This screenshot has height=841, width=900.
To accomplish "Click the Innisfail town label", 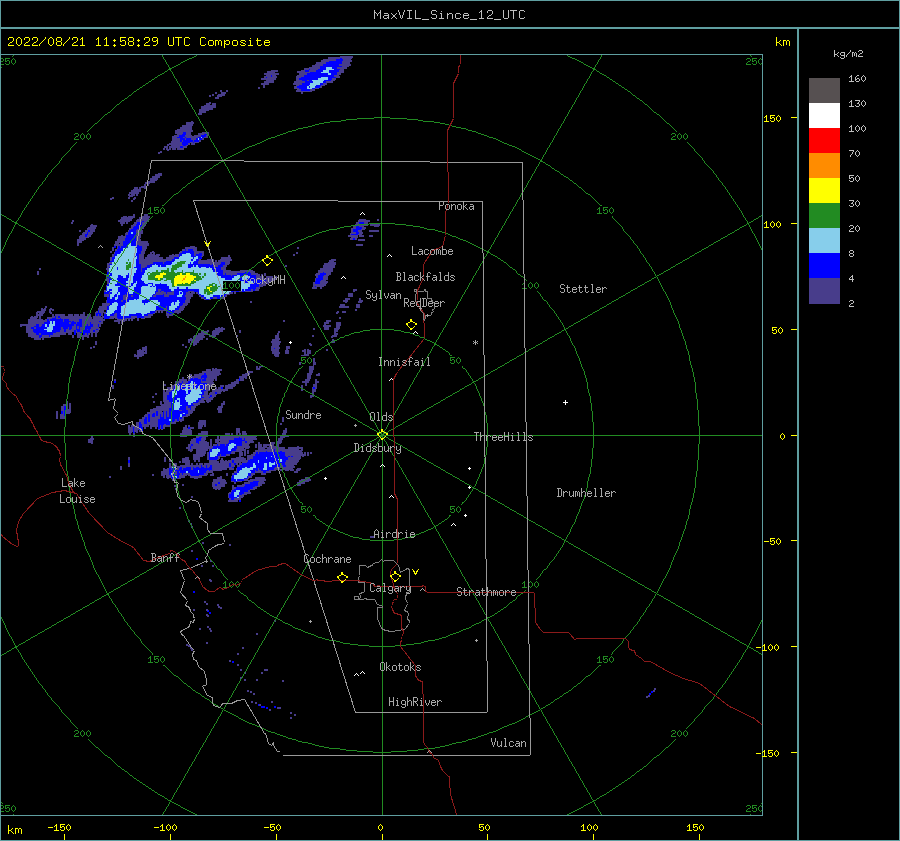I will [404, 362].
